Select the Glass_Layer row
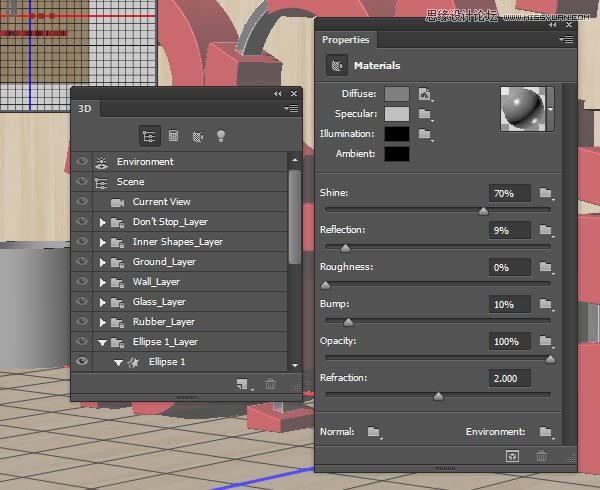 pos(191,302)
